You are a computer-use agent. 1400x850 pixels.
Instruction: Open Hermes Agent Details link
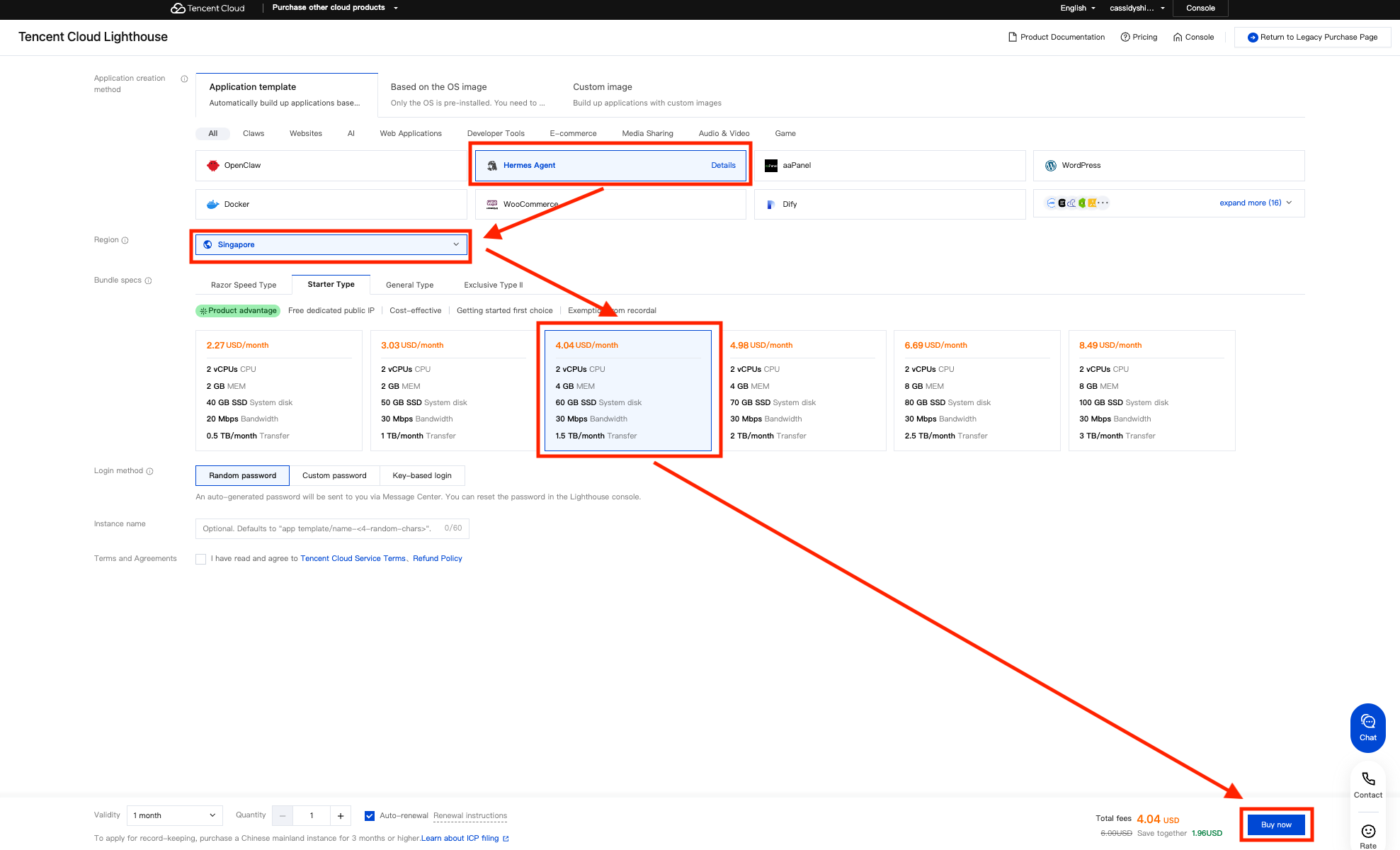[x=723, y=165]
